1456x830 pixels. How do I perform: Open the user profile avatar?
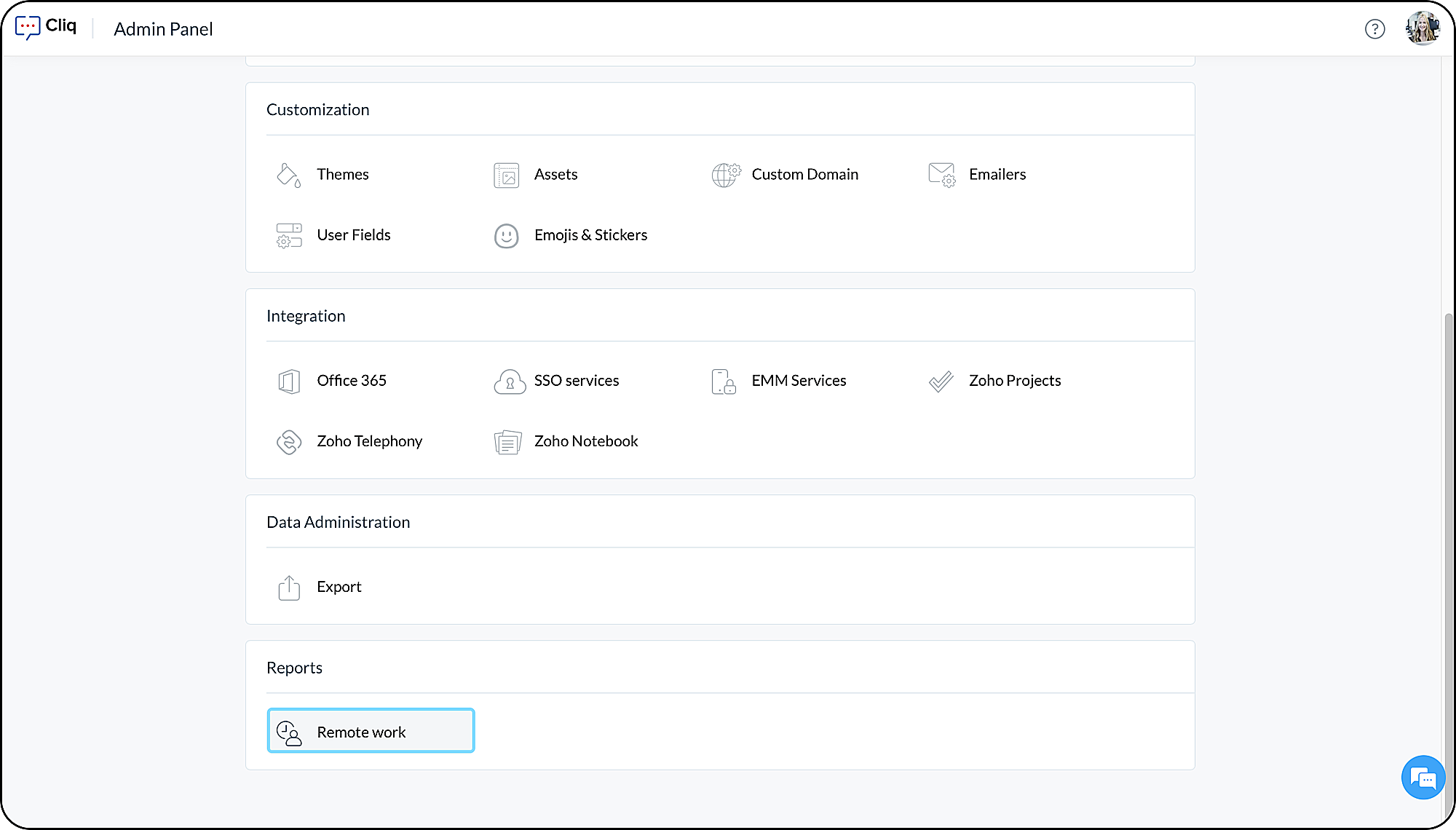[1422, 28]
